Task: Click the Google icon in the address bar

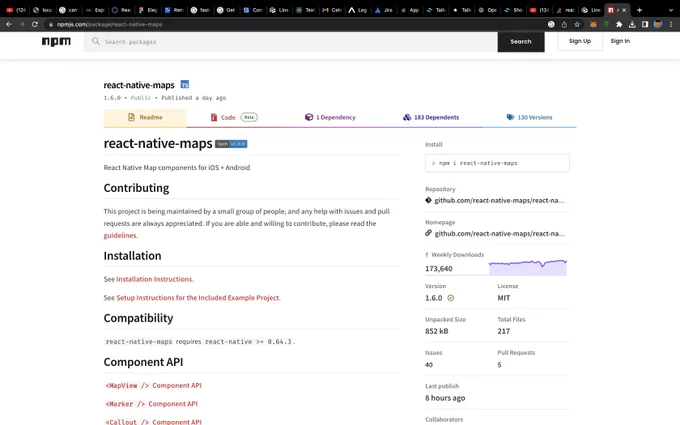Action: (x=551, y=24)
